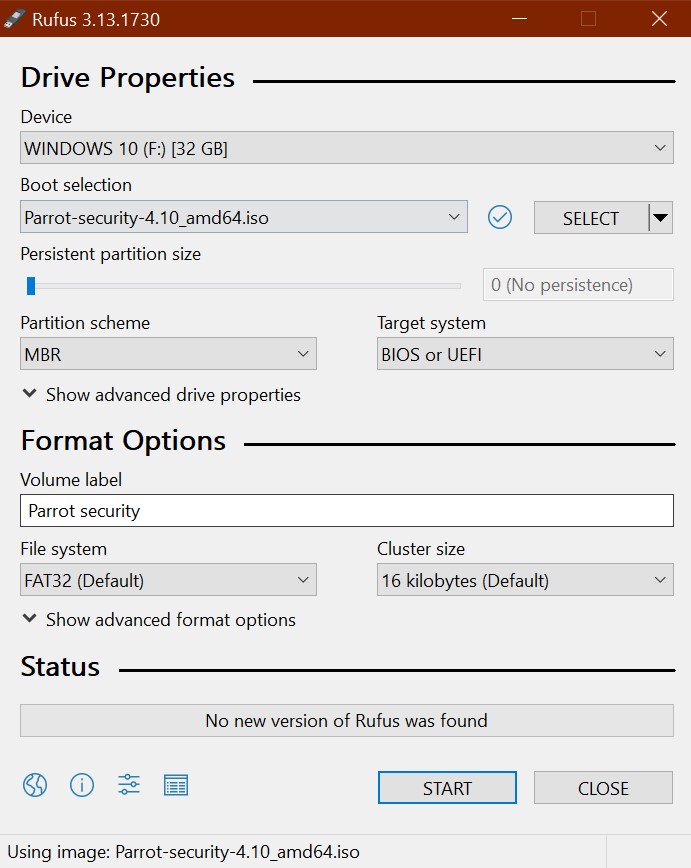Expand Show advanced format options

[159, 619]
